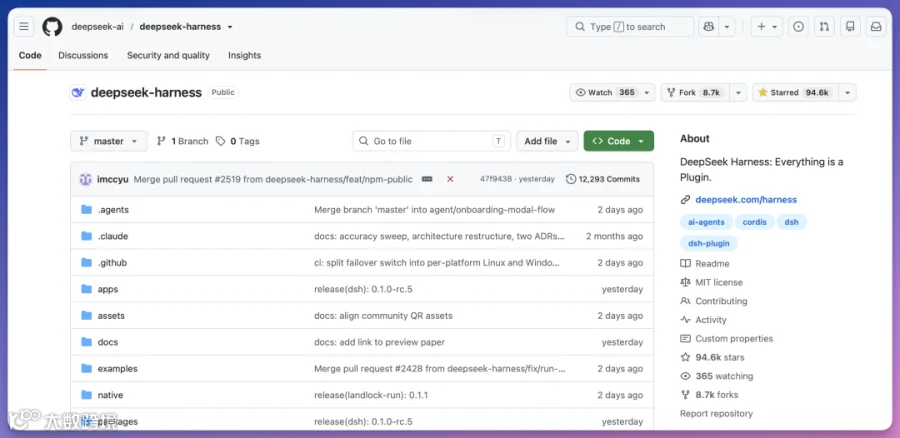Open commit 'docs: align community QR assets'
Viewport: 900px width, 438px height.
tap(383, 316)
